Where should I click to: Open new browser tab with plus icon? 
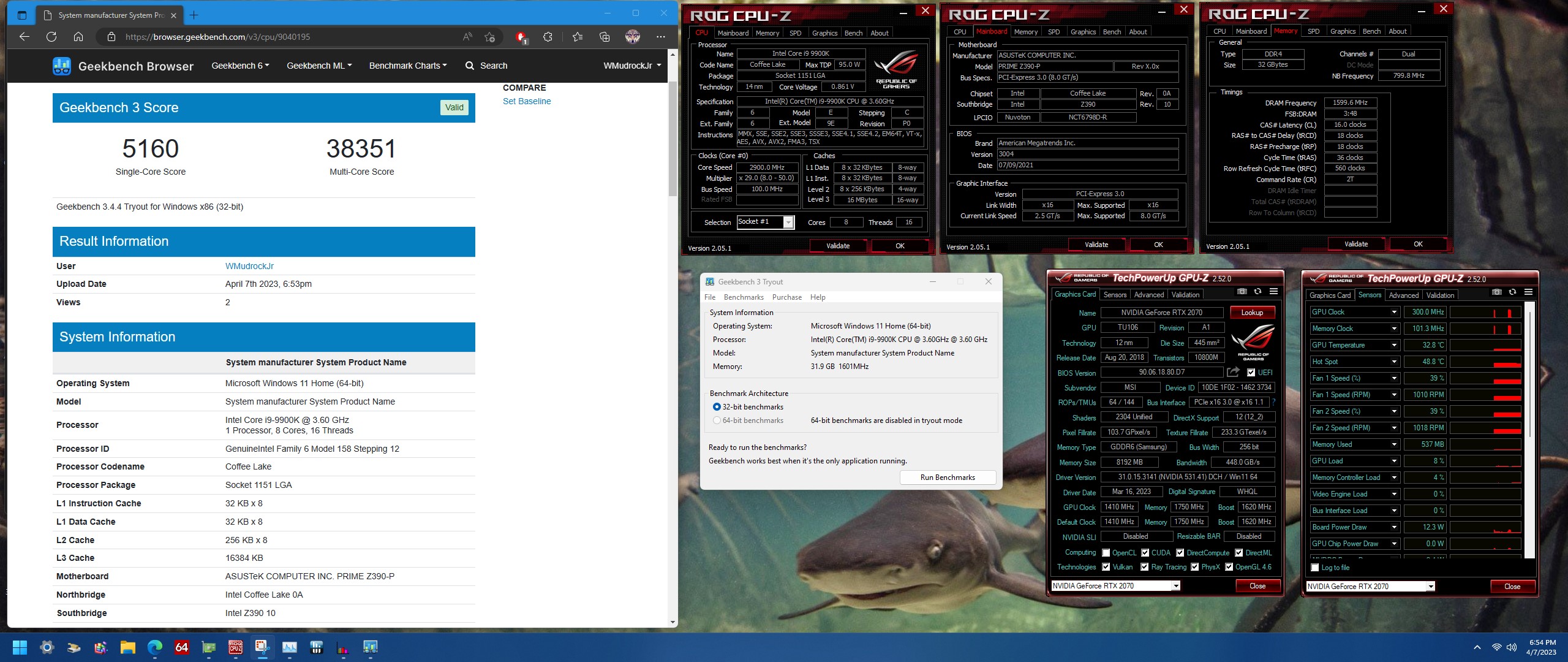click(x=194, y=15)
